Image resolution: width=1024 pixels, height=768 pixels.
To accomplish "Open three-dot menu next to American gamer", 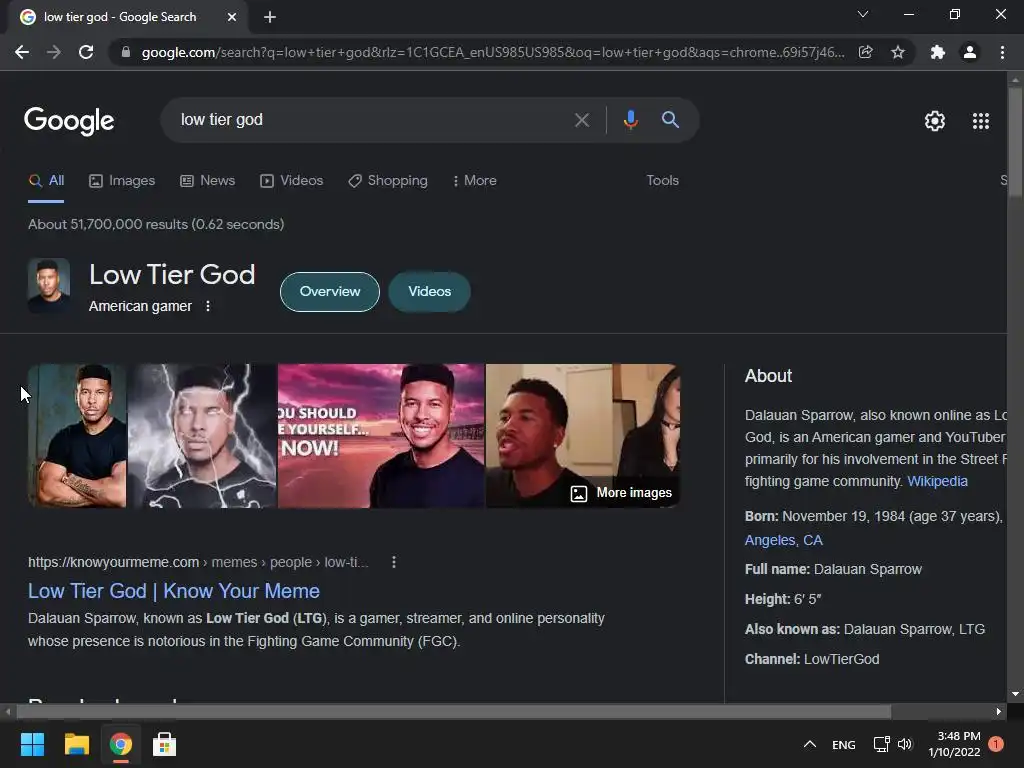I will coord(208,306).
